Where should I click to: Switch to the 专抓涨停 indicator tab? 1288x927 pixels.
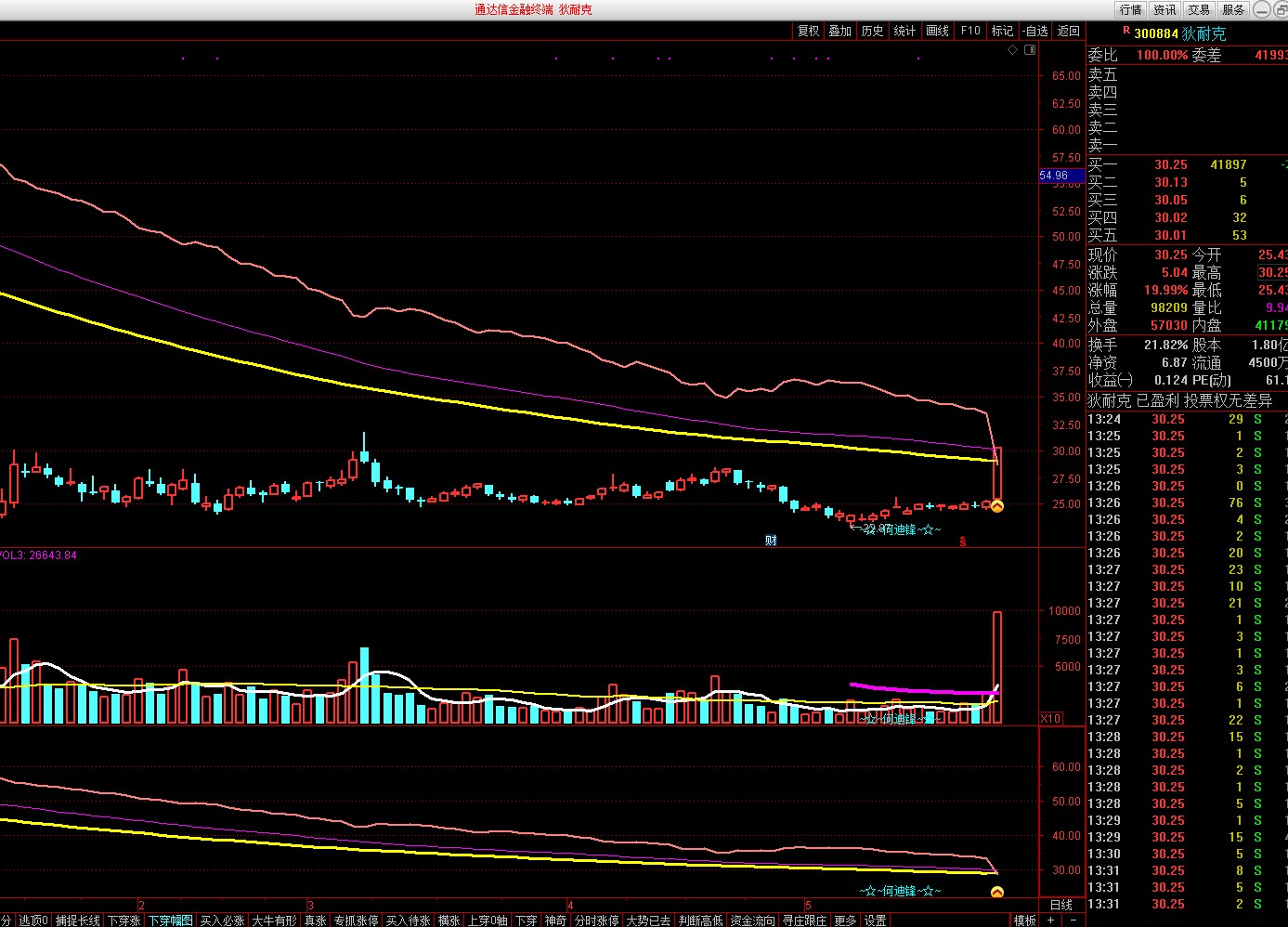pyautogui.click(x=357, y=920)
